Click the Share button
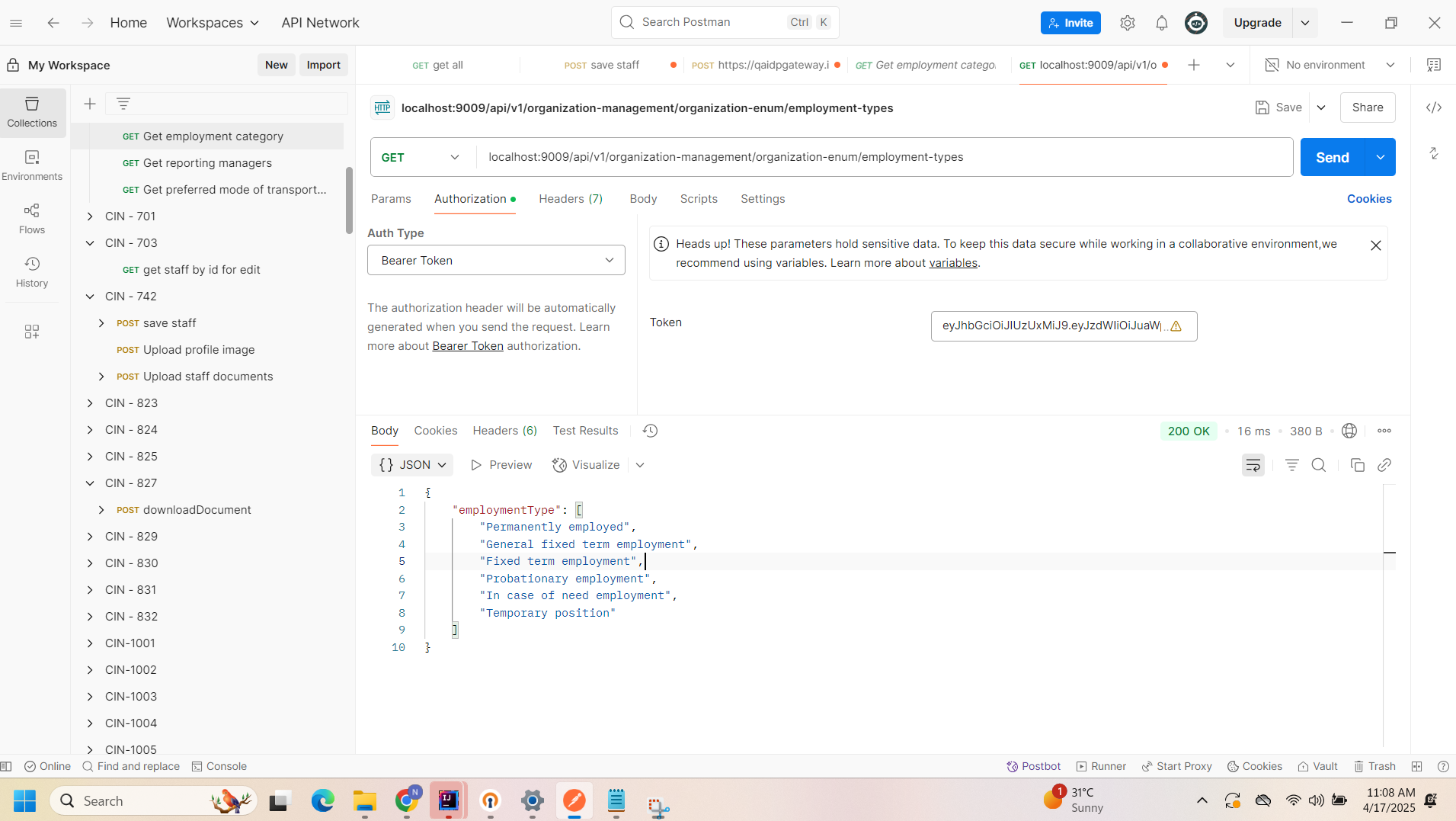This screenshot has width=1456, height=821. coord(1368,107)
